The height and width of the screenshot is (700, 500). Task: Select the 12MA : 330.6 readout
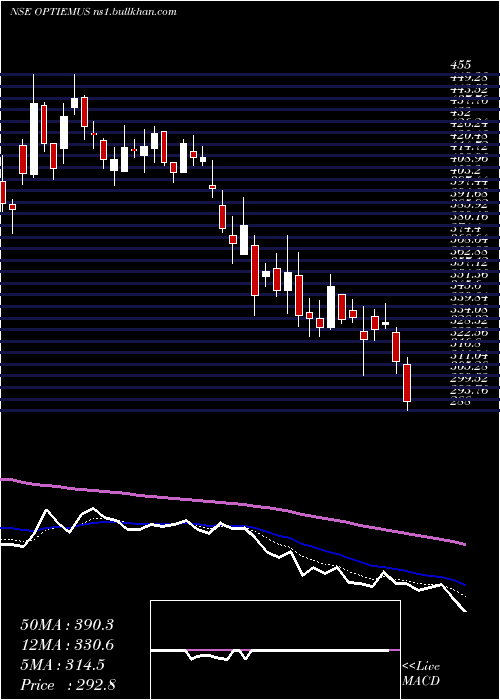coord(67,645)
